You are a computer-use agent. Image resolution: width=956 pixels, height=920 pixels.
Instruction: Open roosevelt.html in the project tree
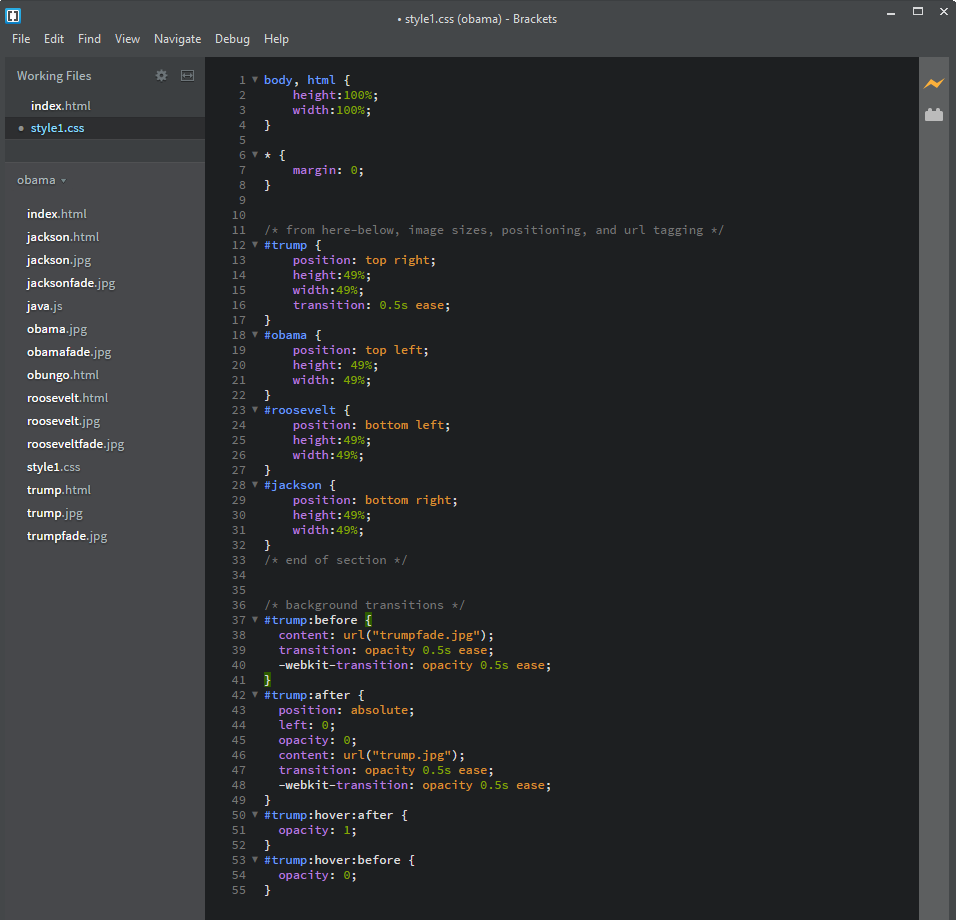(67, 398)
